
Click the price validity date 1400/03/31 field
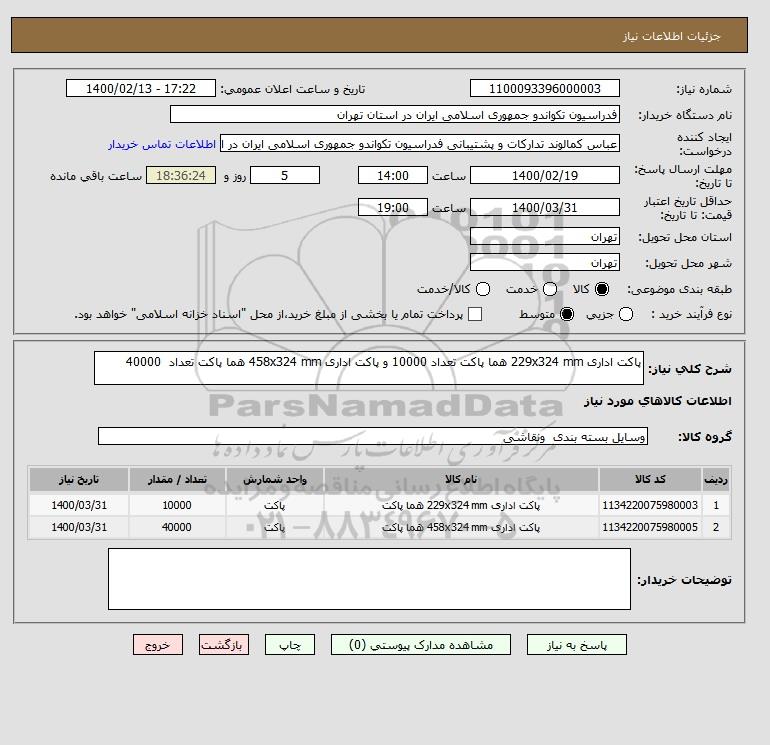click(545, 207)
